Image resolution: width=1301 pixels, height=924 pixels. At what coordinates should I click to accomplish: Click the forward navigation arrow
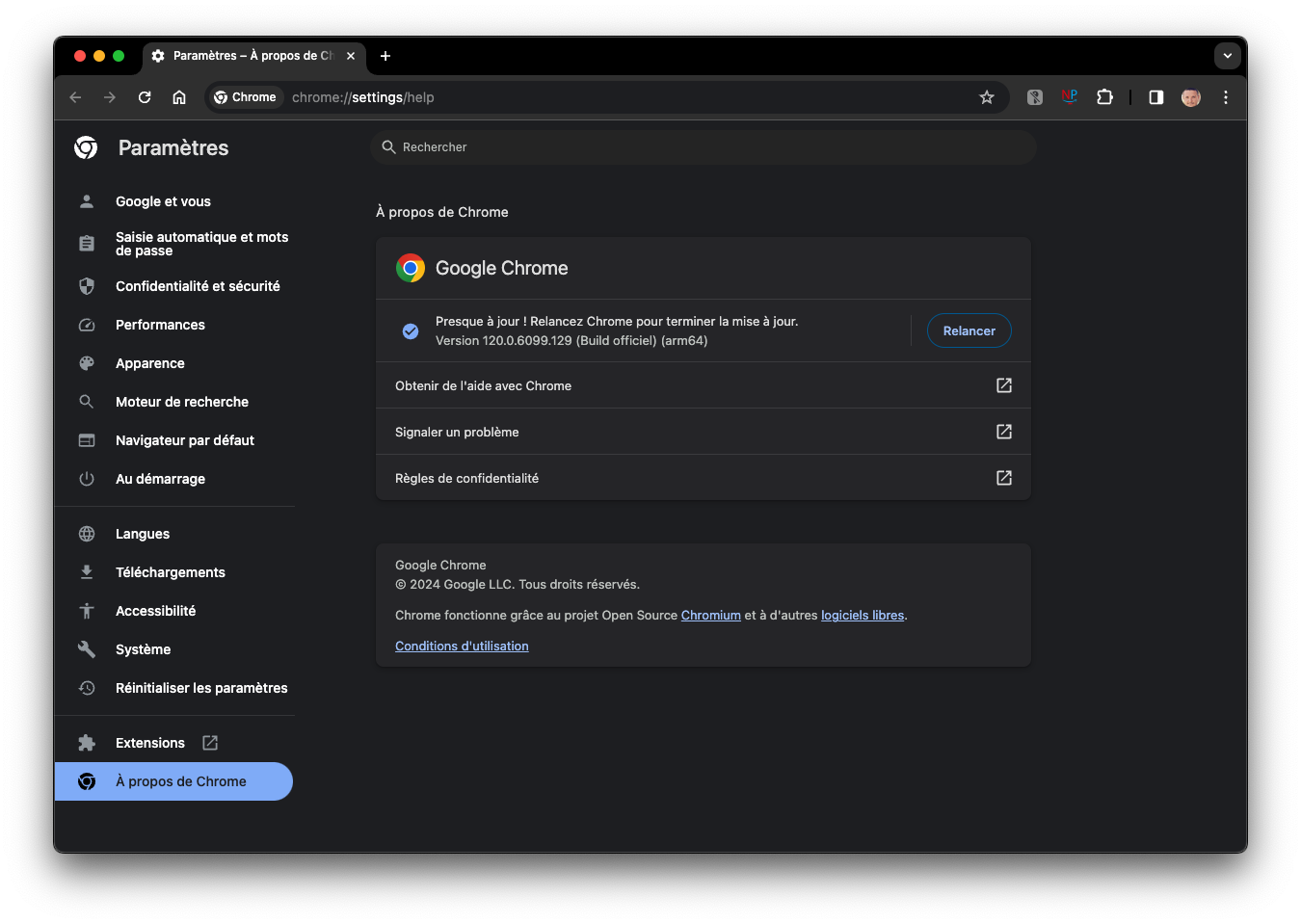(110, 97)
